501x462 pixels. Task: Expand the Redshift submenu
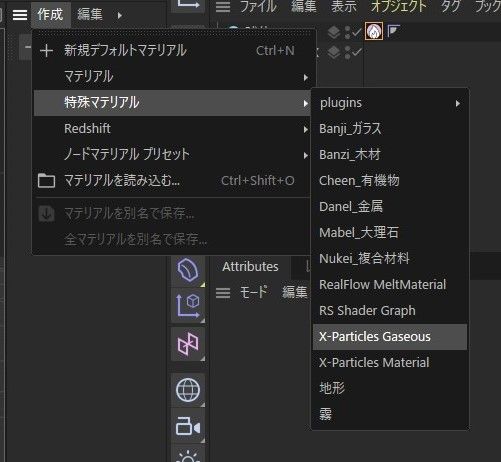tap(173, 129)
